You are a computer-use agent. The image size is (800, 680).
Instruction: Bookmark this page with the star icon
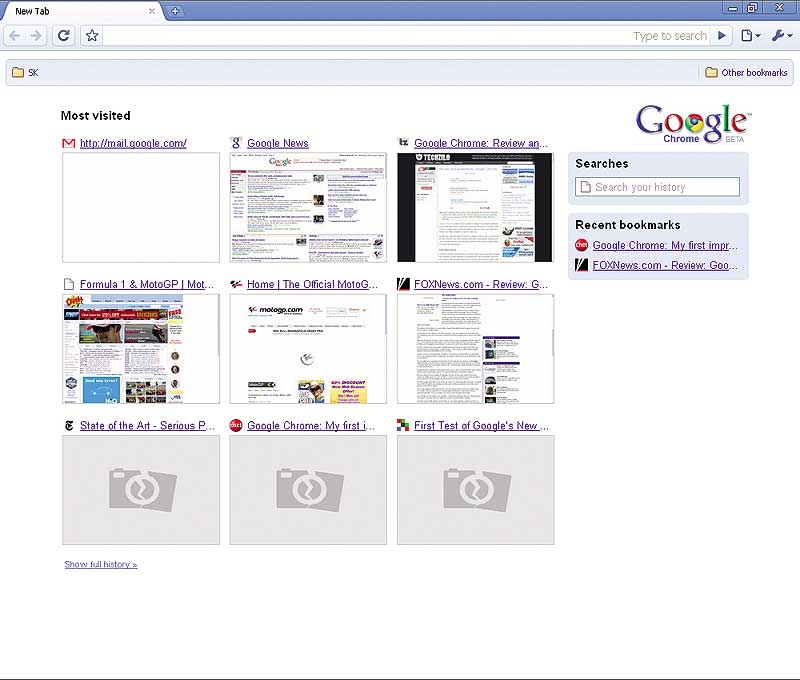point(92,36)
